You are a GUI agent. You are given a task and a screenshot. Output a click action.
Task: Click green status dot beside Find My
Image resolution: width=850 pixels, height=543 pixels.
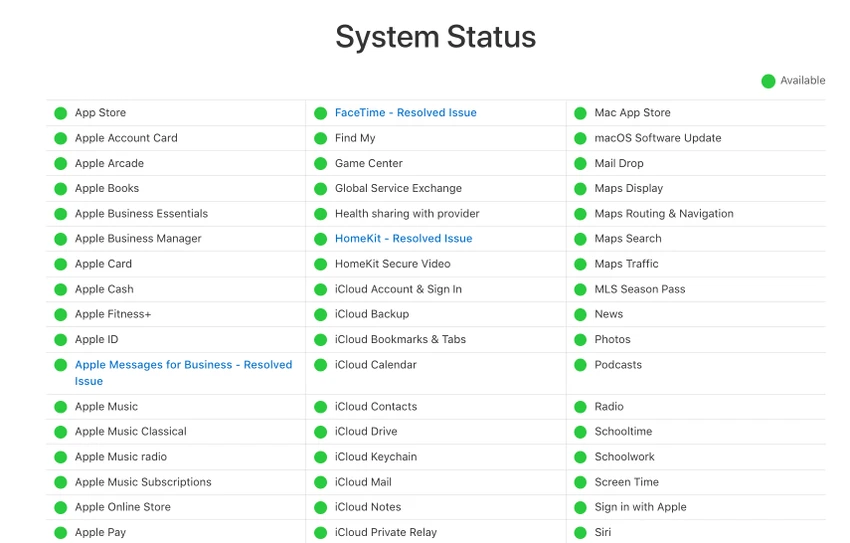click(x=320, y=139)
